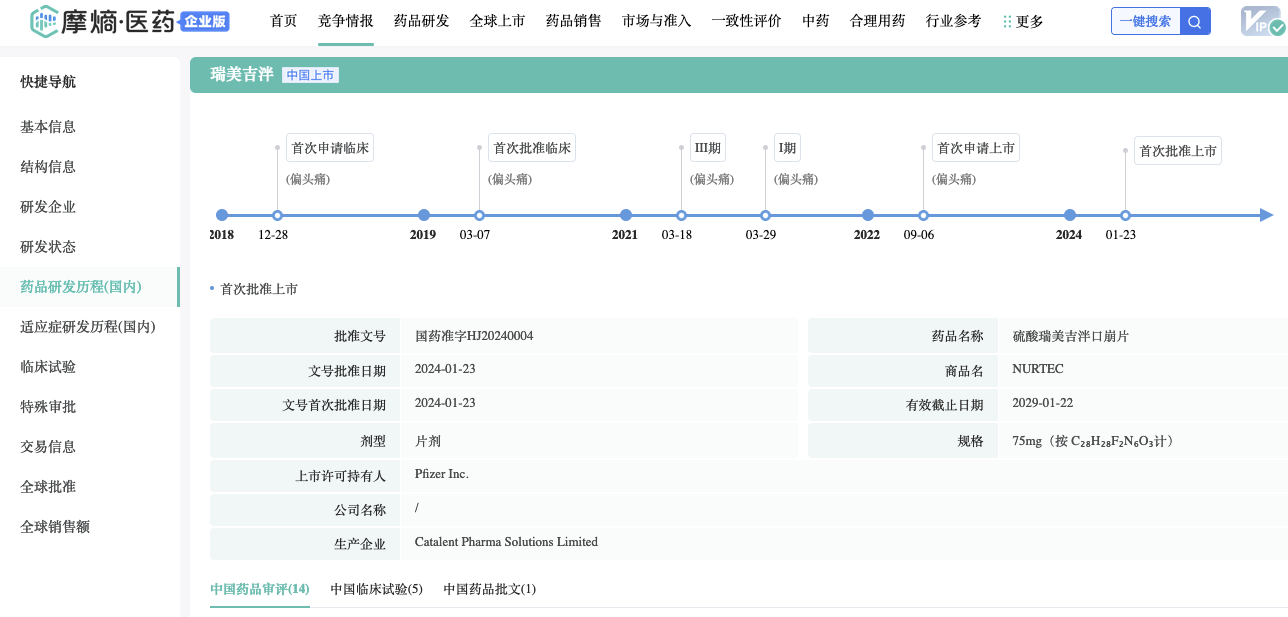
Task: Navigate to 全球销售额 in quick navigation
Action: pos(55,527)
